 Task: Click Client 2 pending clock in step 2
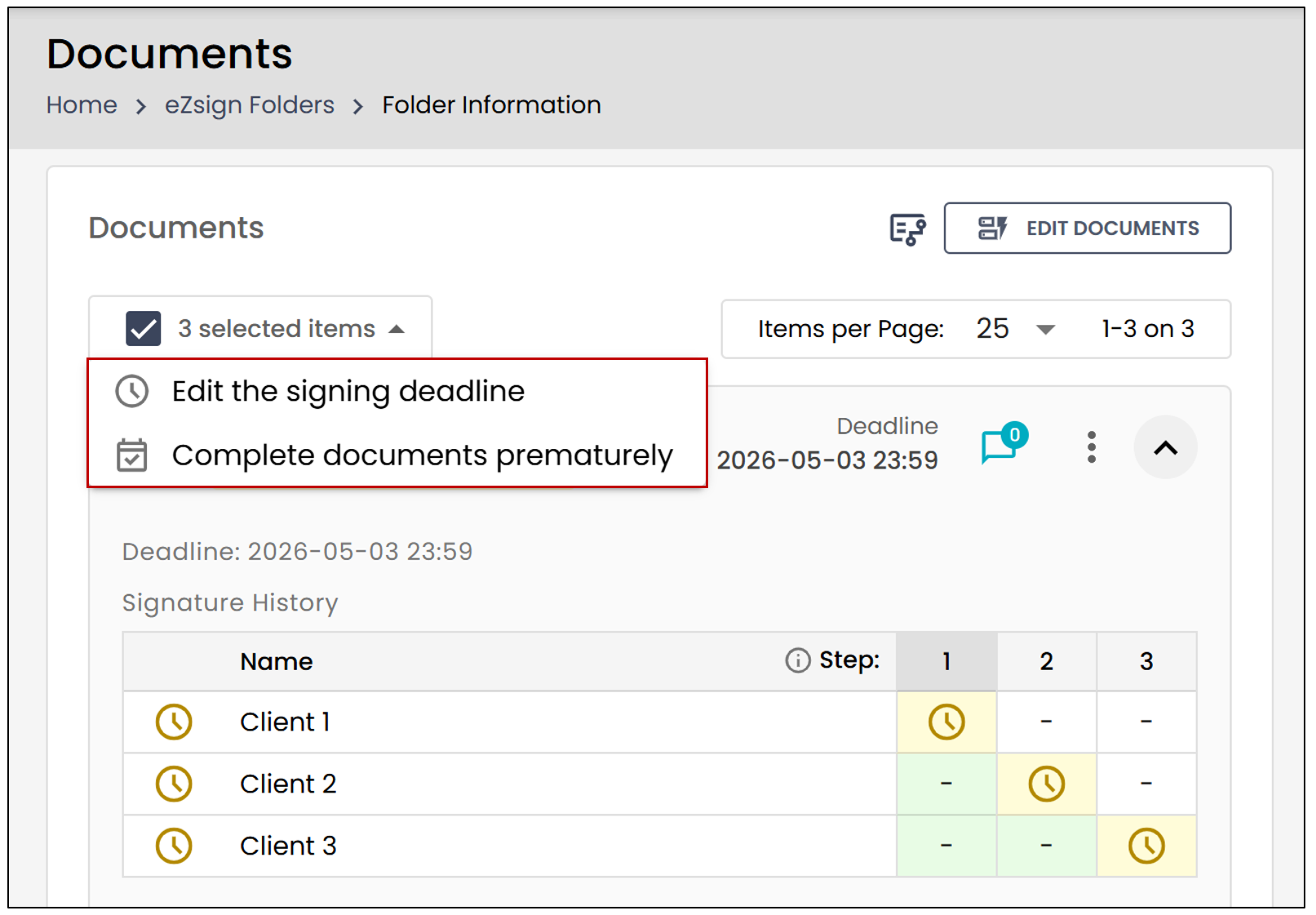[x=1046, y=784]
